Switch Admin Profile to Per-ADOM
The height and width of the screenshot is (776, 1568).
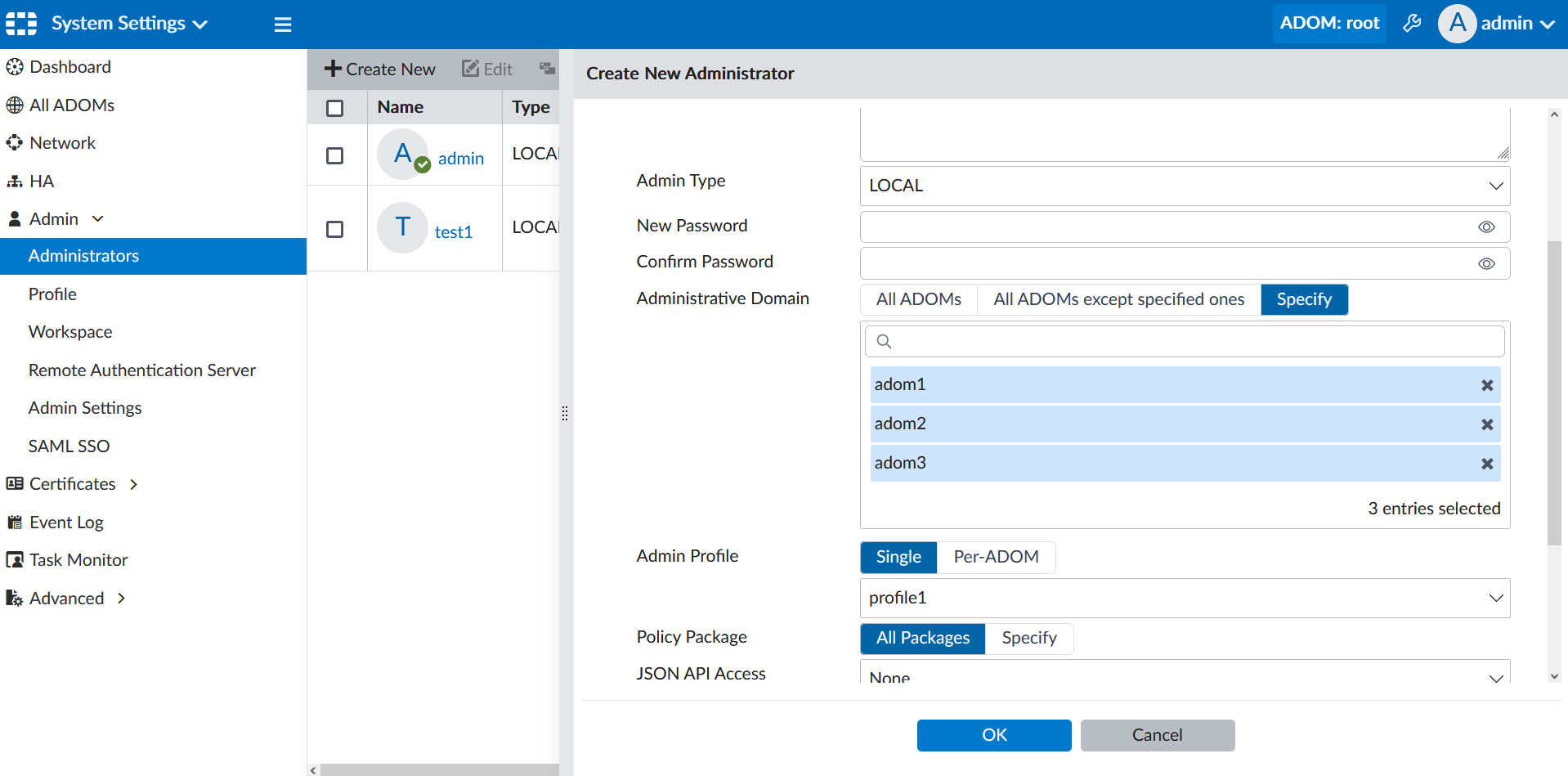(995, 557)
